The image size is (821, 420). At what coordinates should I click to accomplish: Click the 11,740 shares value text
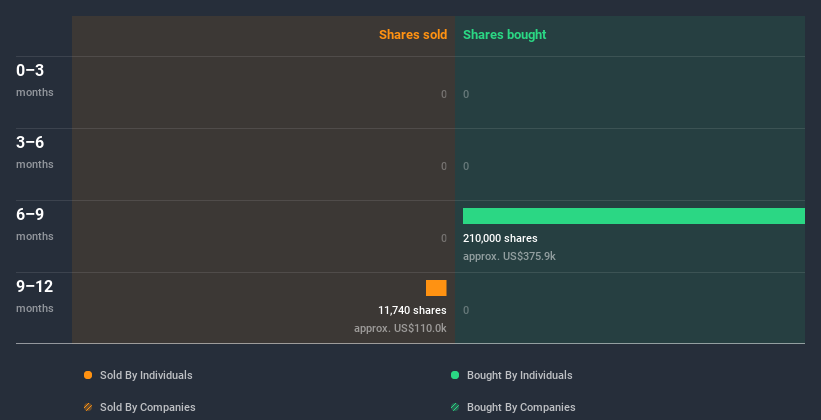(412, 310)
